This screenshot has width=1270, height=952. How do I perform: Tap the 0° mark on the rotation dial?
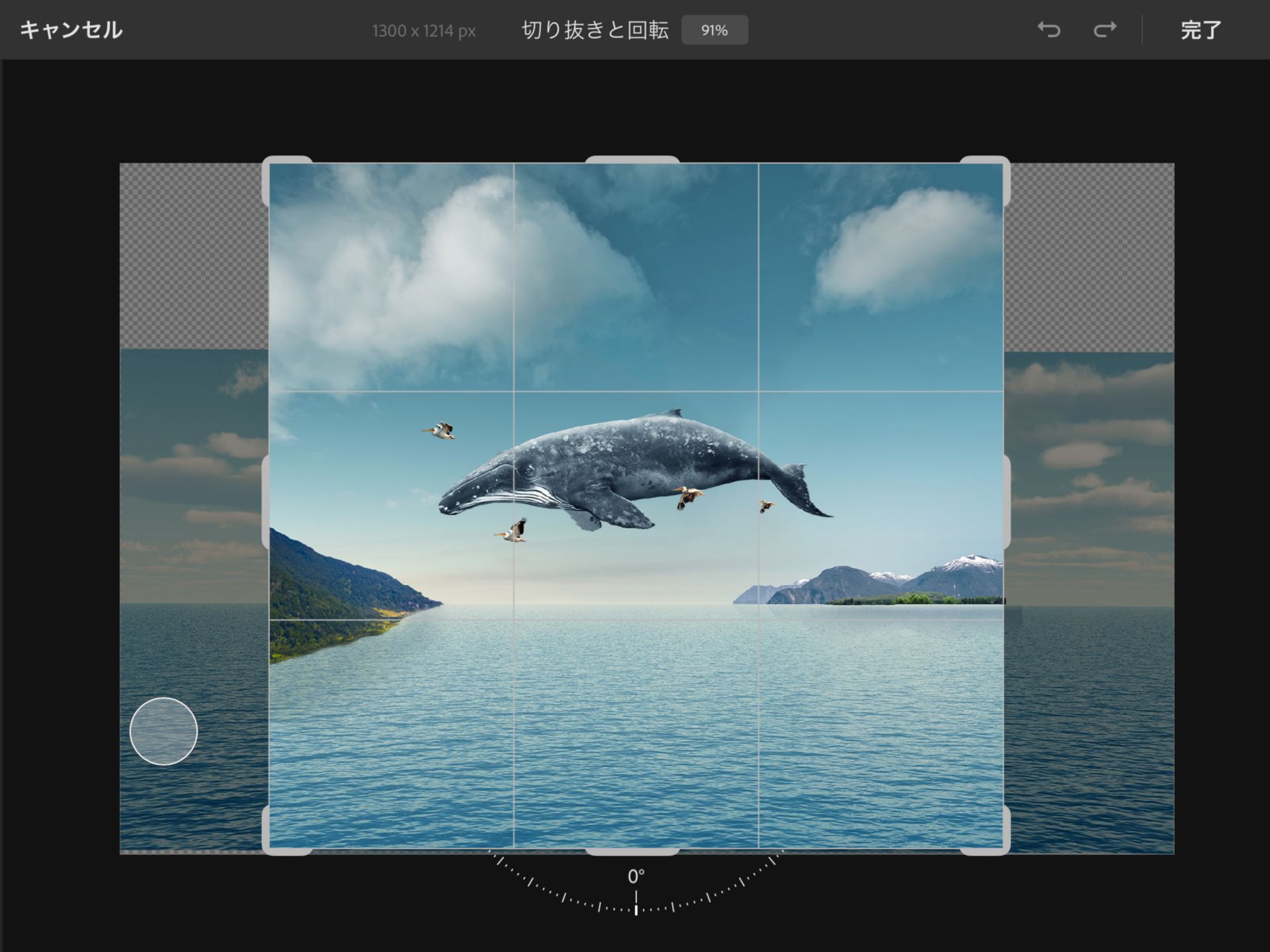[636, 875]
